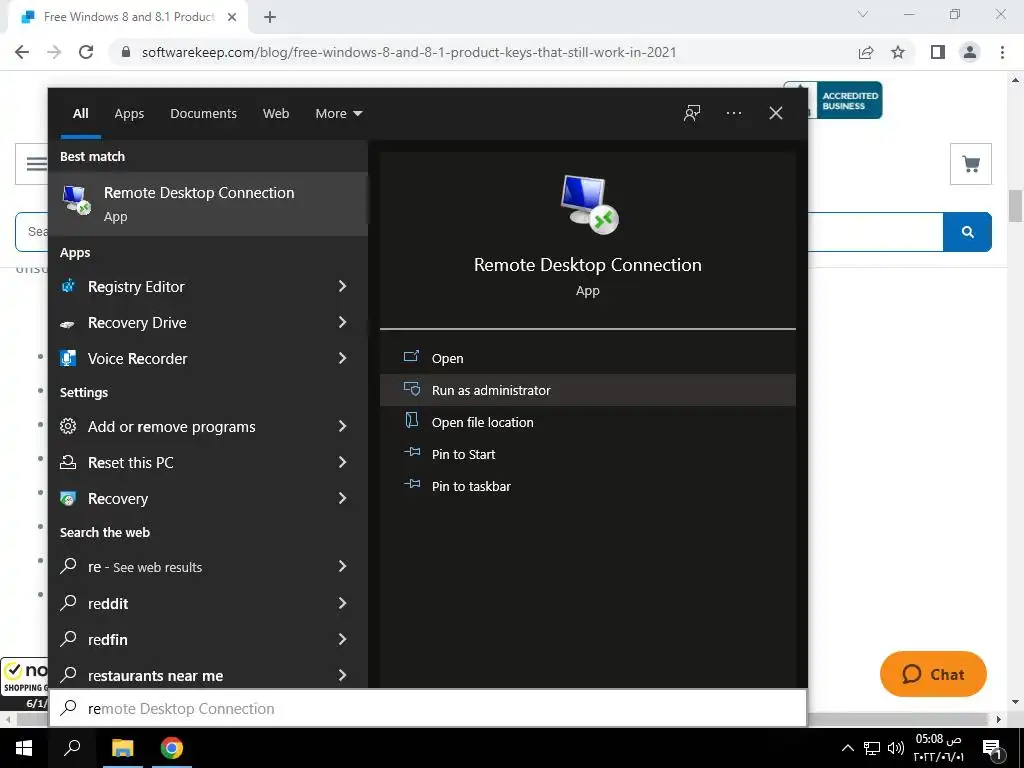Click the Open action in preview pane
The height and width of the screenshot is (768, 1024).
(x=588, y=358)
